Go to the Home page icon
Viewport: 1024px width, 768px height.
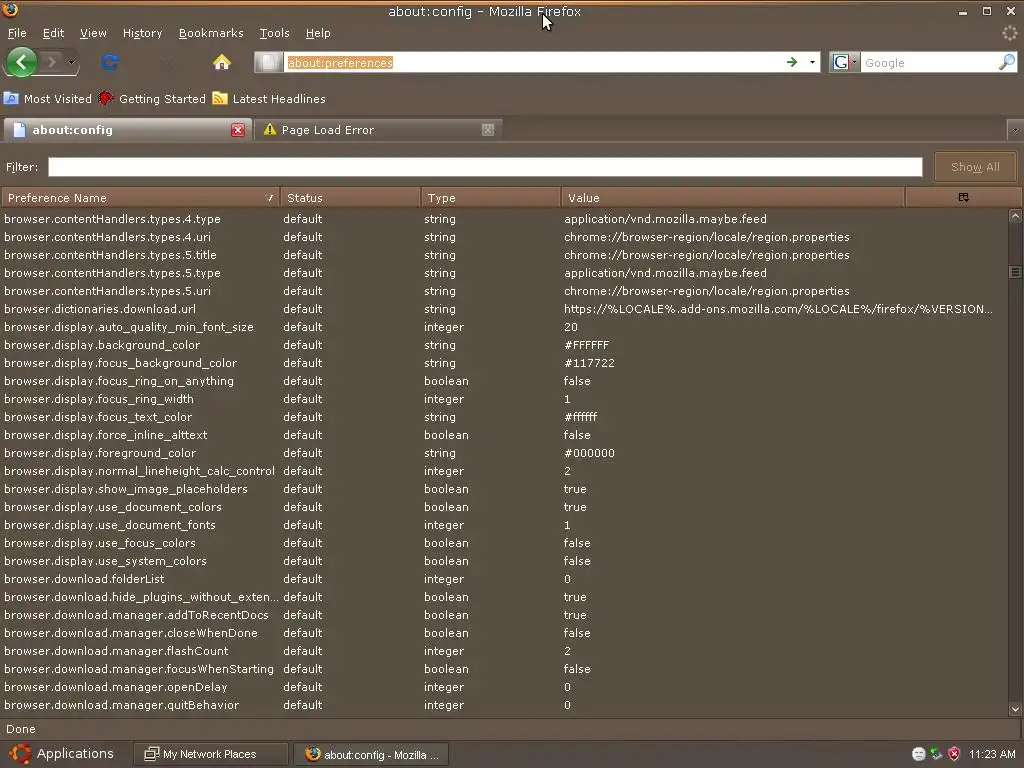tap(222, 62)
